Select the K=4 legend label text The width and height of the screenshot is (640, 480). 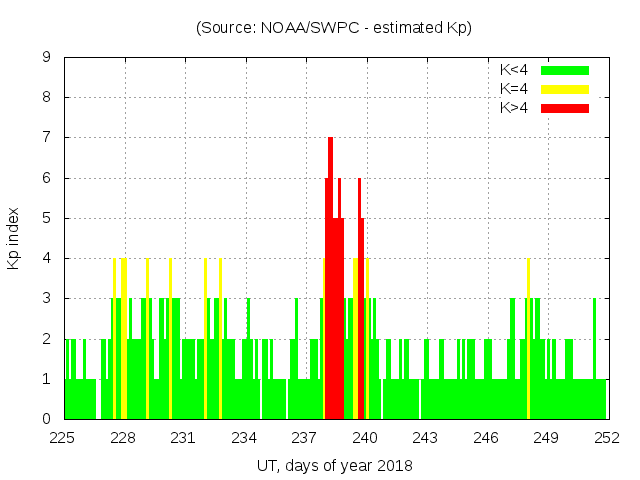click(x=514, y=89)
